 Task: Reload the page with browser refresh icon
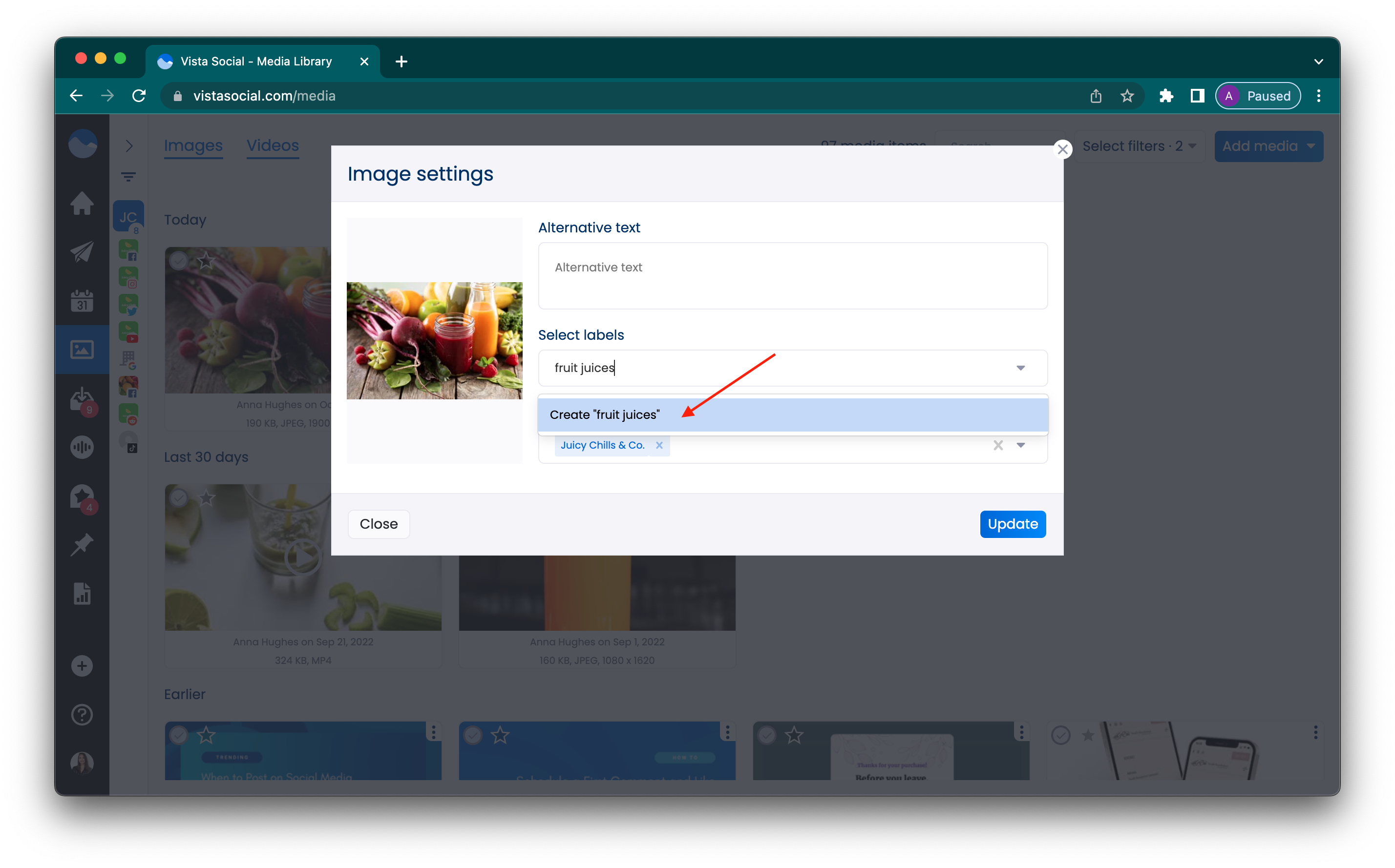pyautogui.click(x=139, y=96)
